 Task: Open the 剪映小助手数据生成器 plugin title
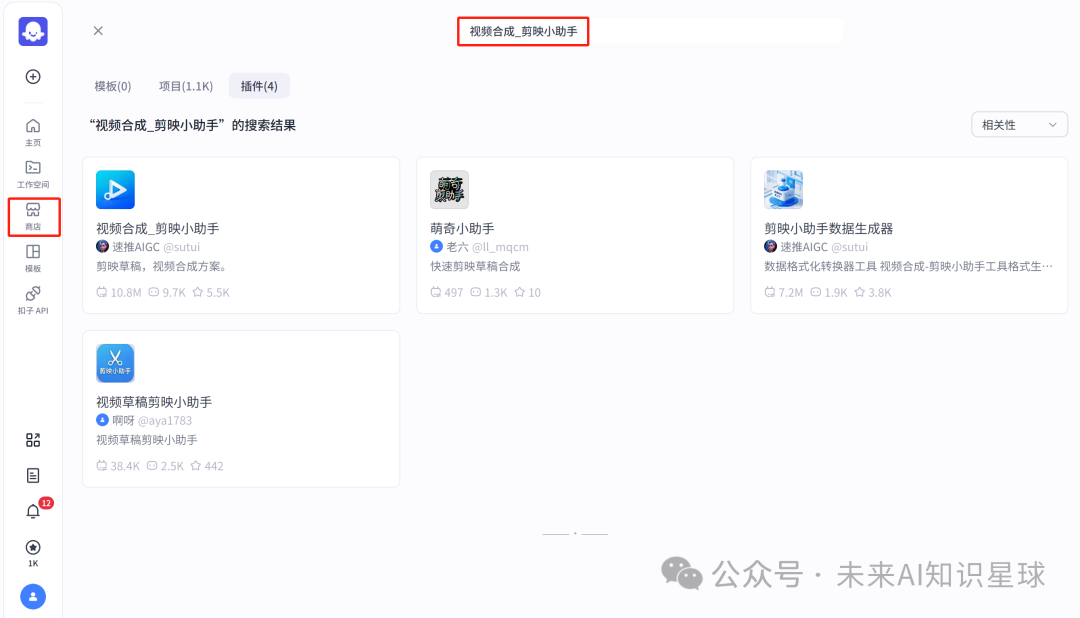(829, 228)
